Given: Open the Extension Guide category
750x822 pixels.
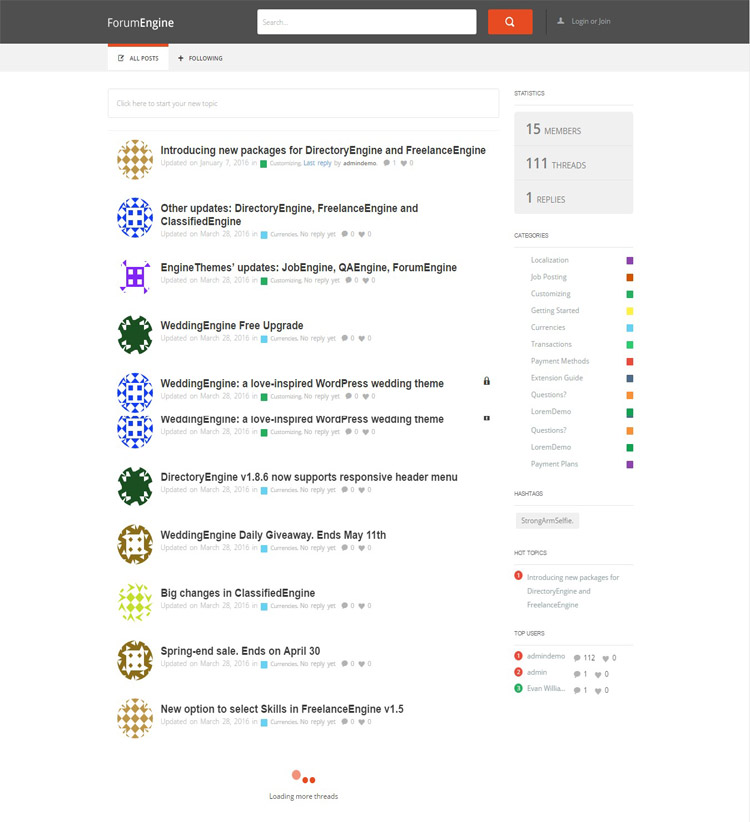Looking at the screenshot, I should (x=557, y=378).
